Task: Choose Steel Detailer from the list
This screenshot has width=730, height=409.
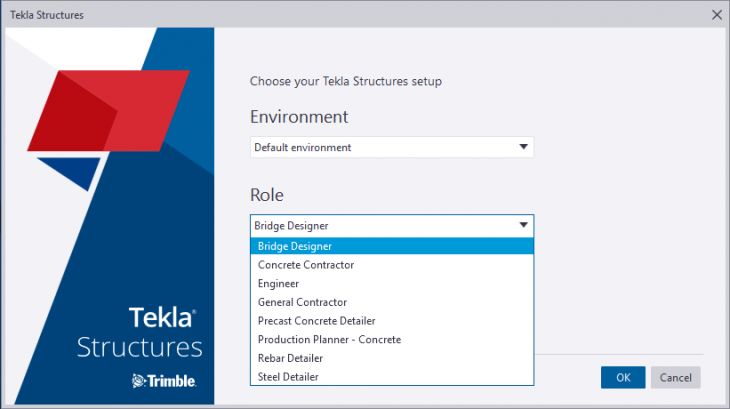Action: pyautogui.click(x=288, y=377)
